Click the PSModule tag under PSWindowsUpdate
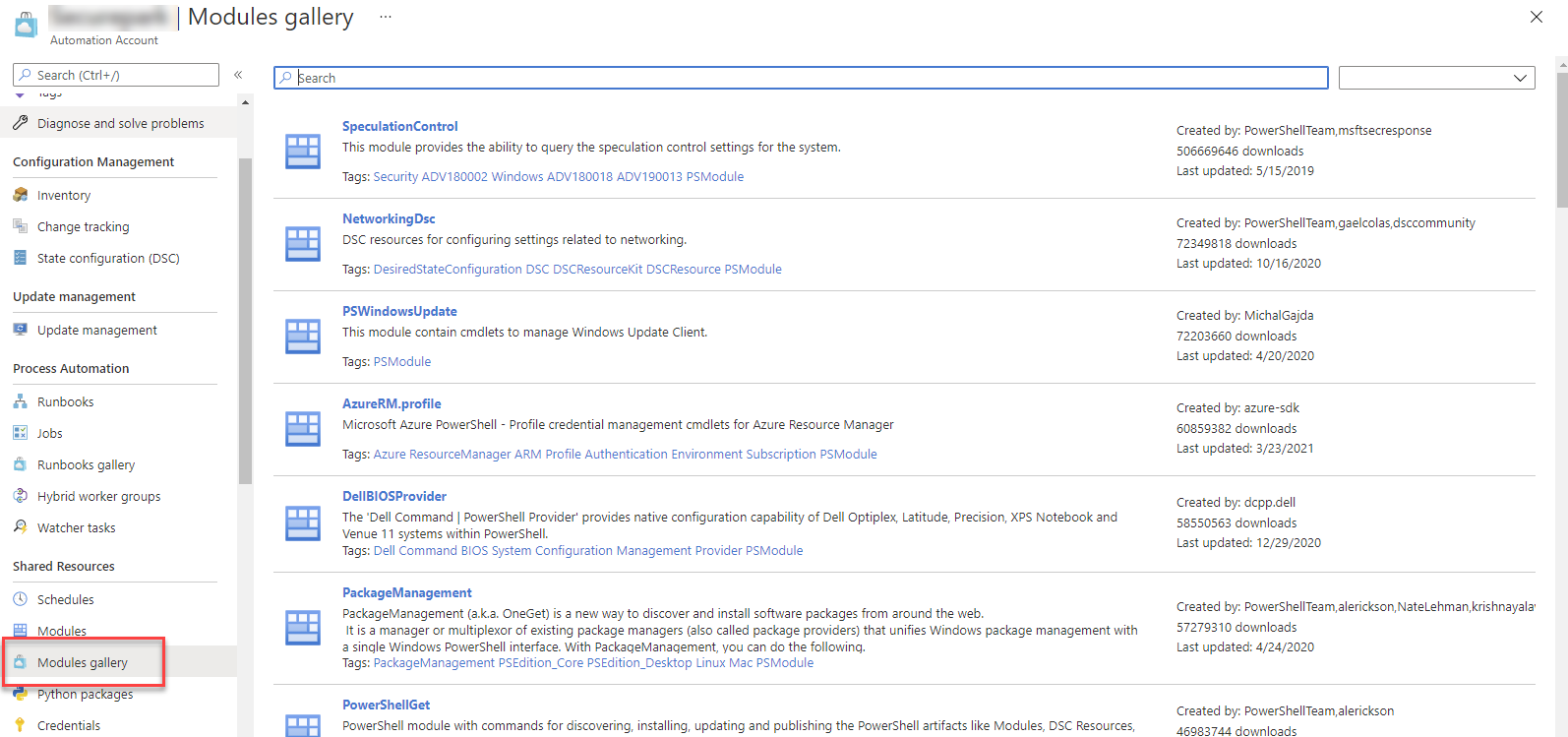 coord(402,361)
